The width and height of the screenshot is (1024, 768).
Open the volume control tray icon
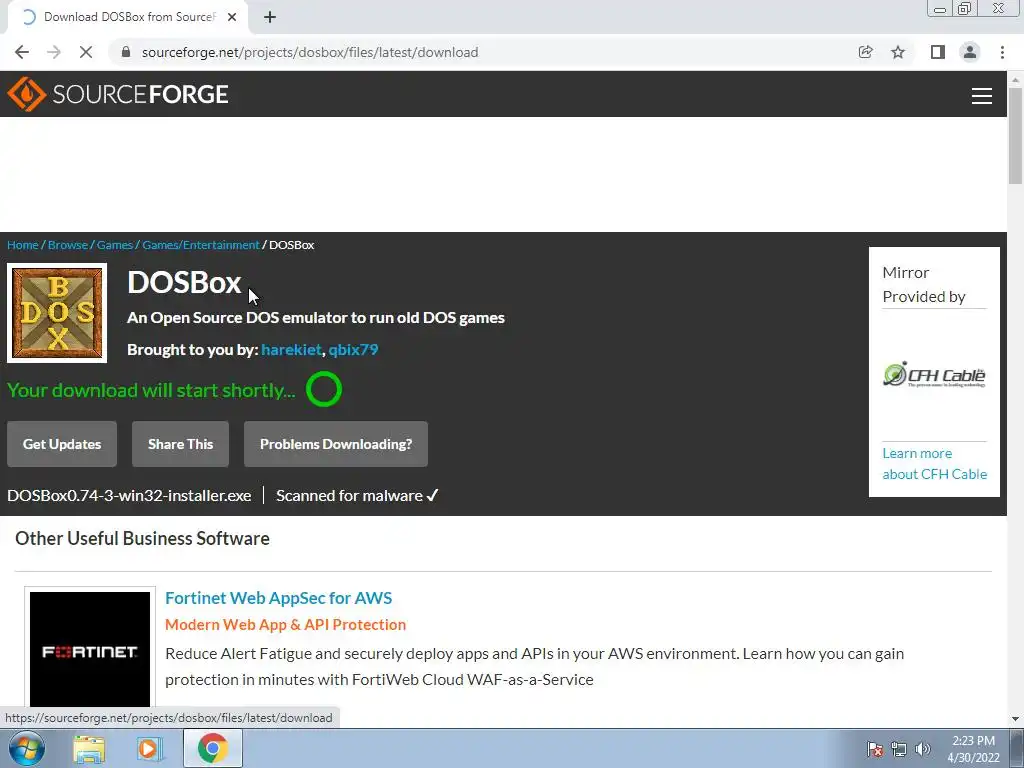(x=922, y=749)
